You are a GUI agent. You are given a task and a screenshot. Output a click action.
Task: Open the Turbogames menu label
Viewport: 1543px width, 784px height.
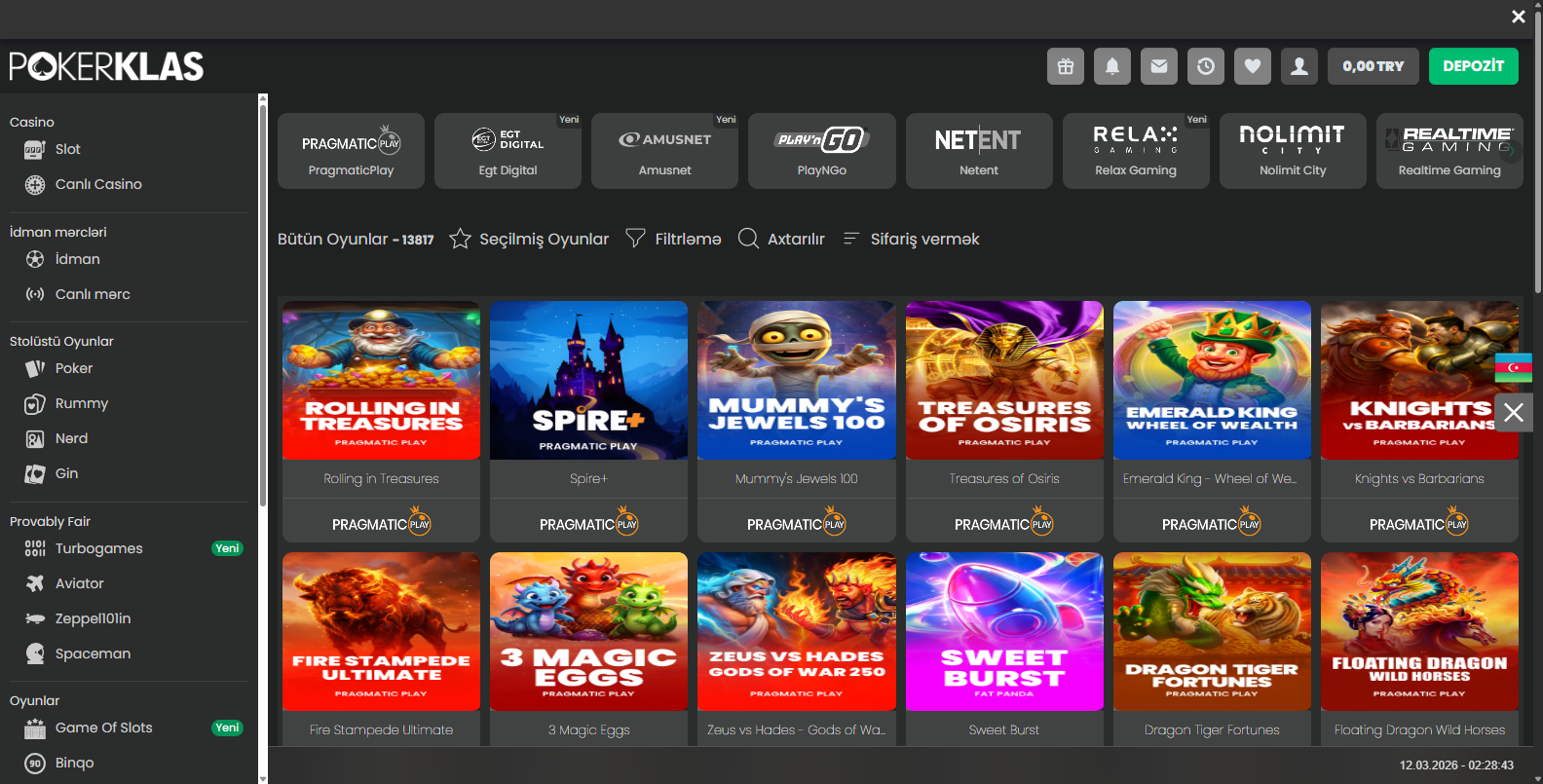[99, 548]
